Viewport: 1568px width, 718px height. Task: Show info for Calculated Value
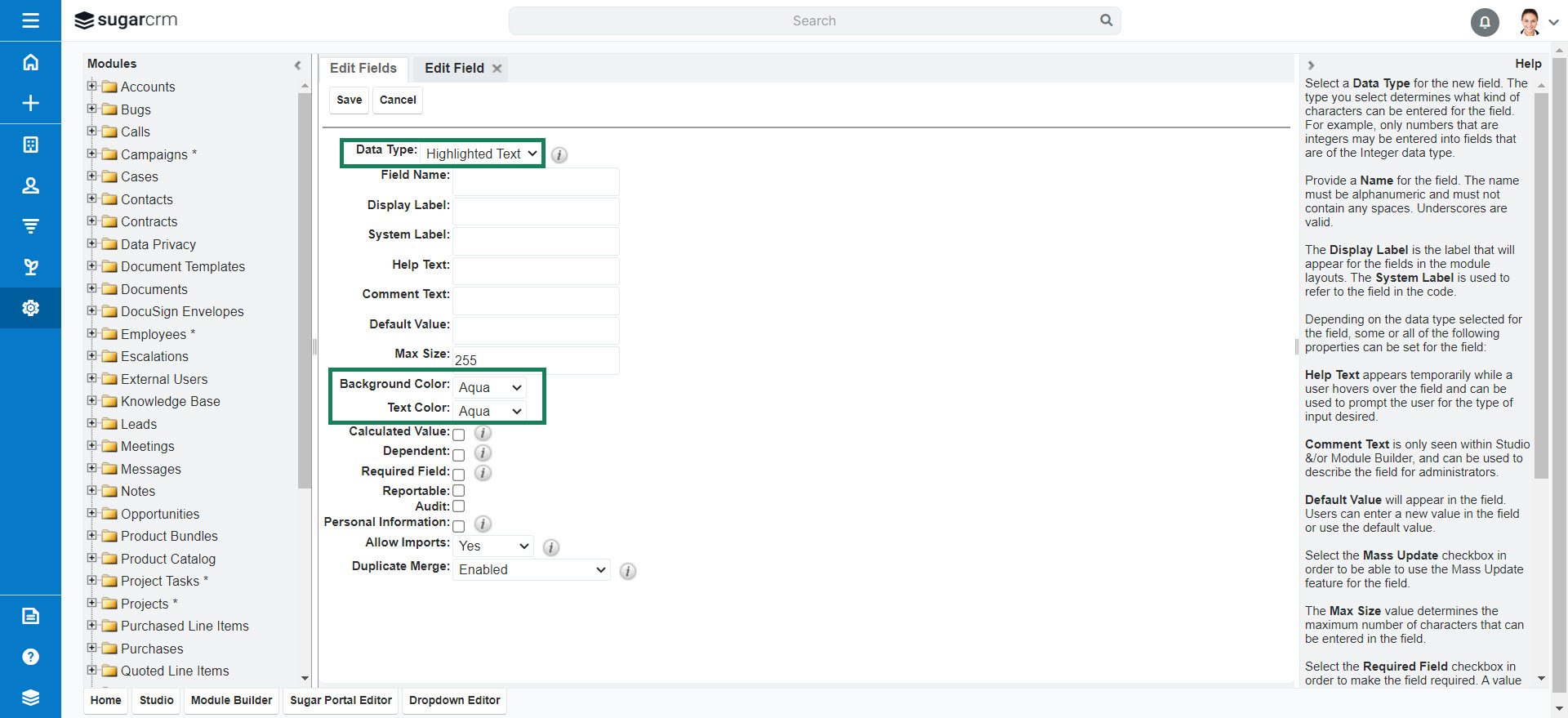pos(483,433)
